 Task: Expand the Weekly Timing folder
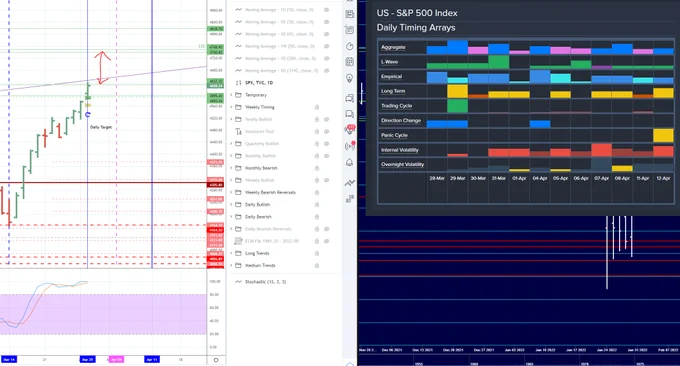pyautogui.click(x=231, y=107)
